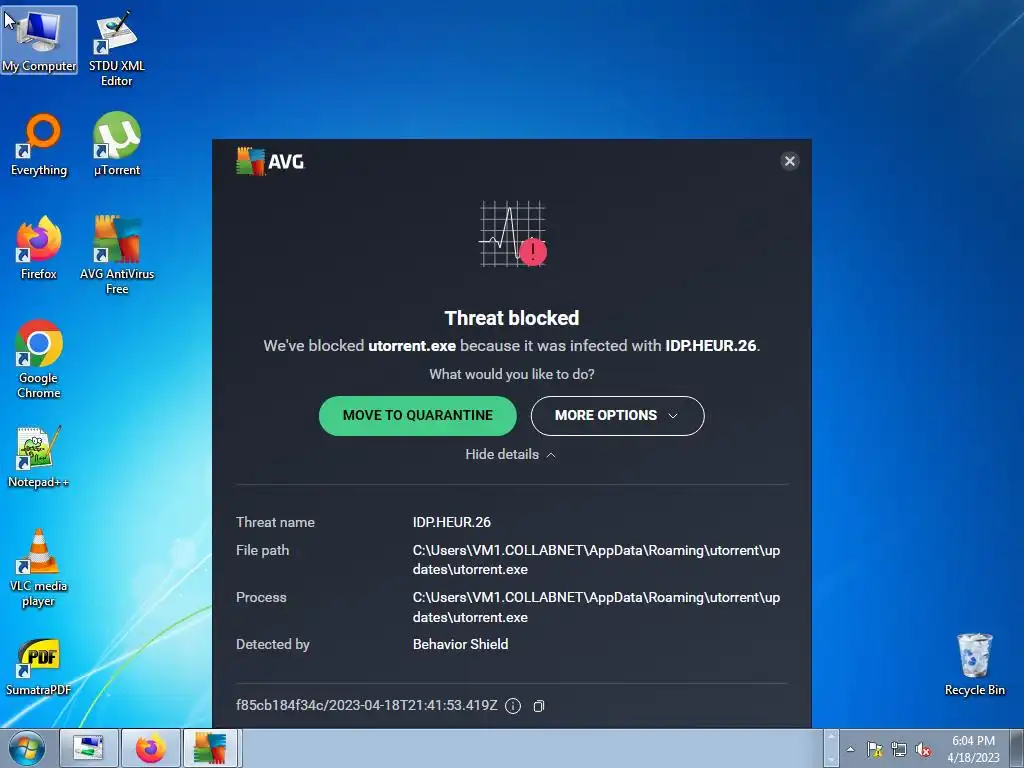Viewport: 1024px width, 768px height.
Task: Expand the More Options dropdown
Action: tap(617, 415)
